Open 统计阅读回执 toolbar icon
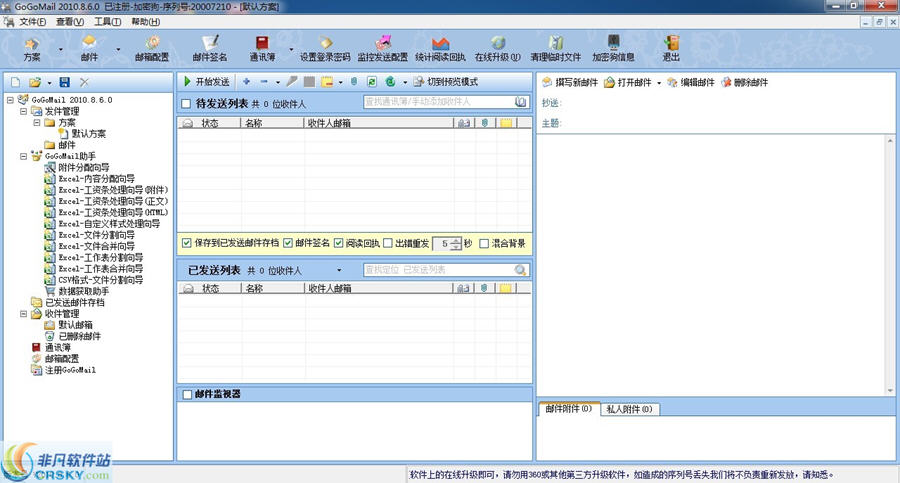The width and height of the screenshot is (900, 483). [440, 49]
